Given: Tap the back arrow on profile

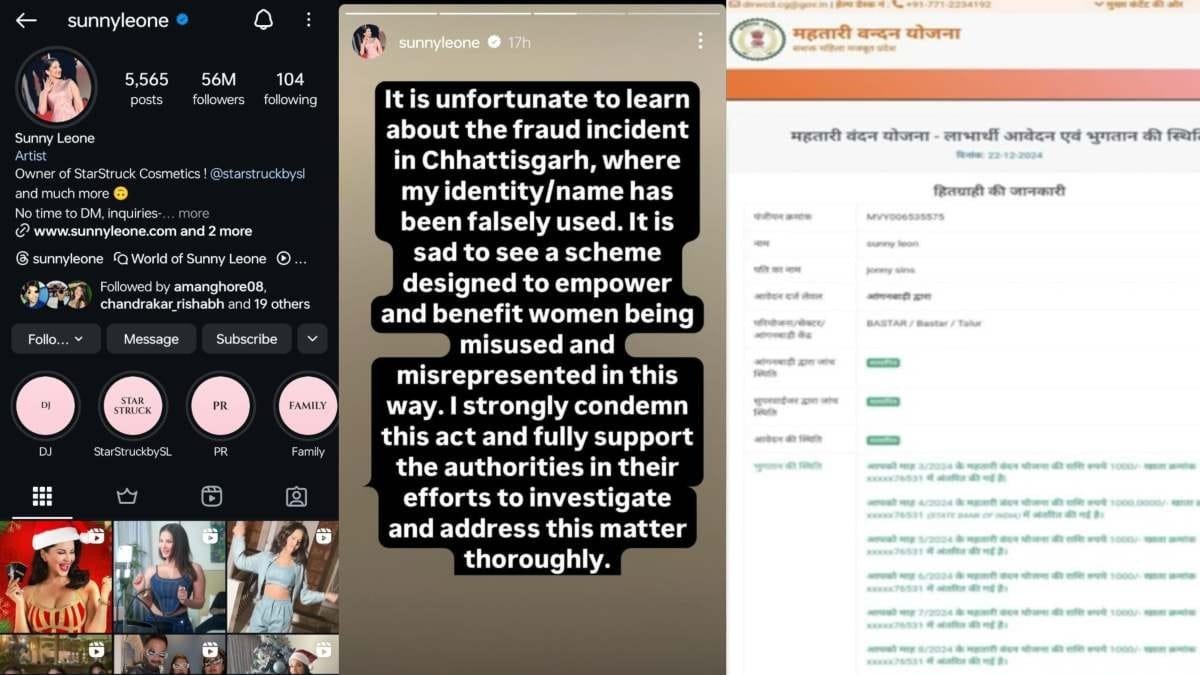Looking at the screenshot, I should coord(26,21).
